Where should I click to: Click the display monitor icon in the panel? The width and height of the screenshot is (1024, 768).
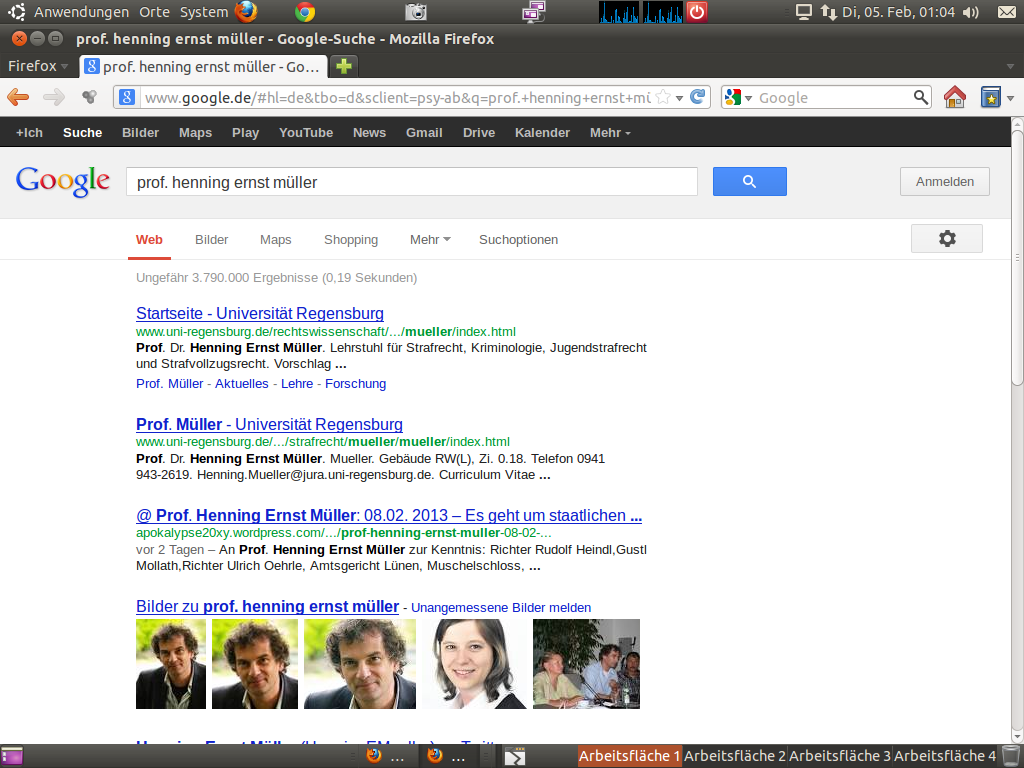pyautogui.click(x=803, y=12)
